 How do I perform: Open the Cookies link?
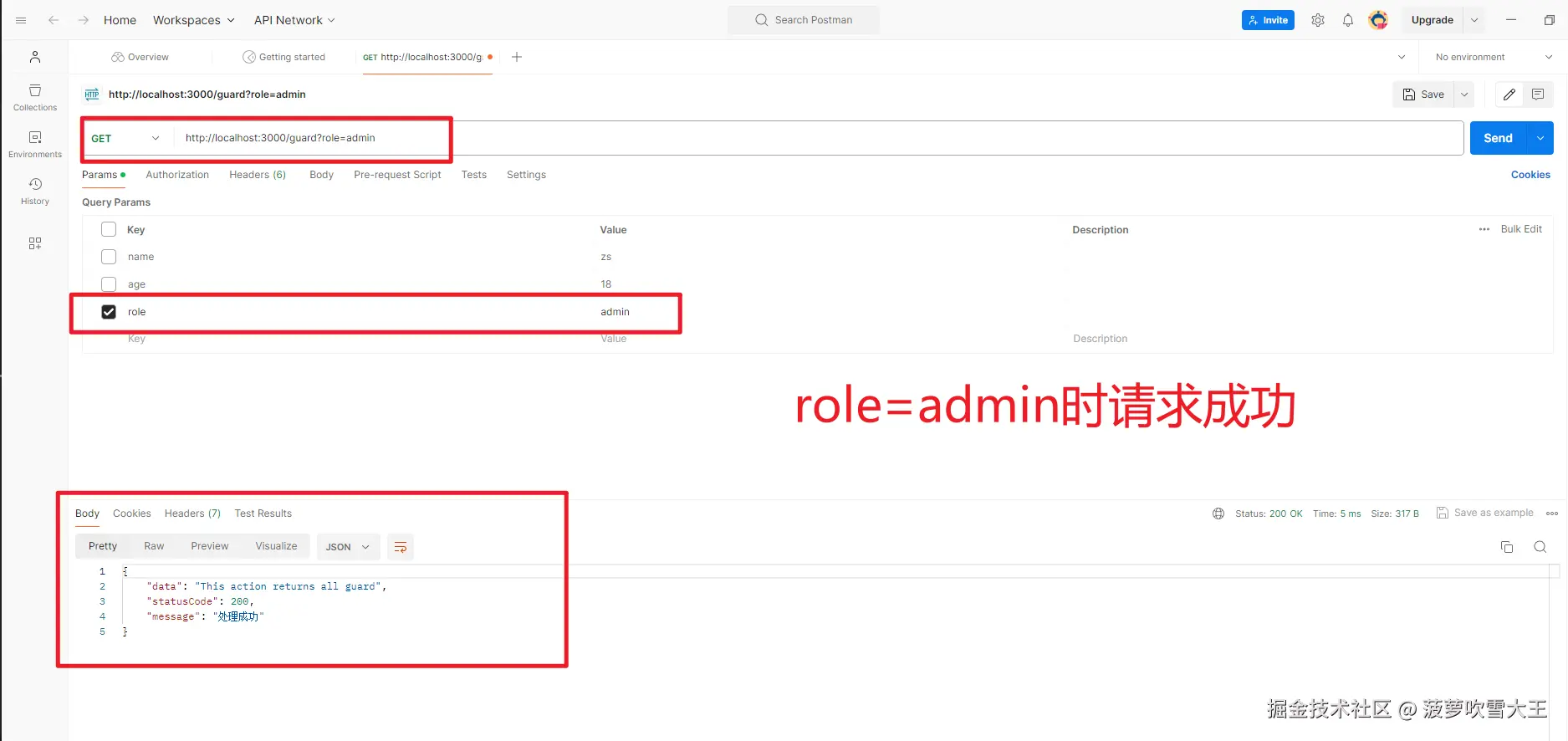point(1530,175)
